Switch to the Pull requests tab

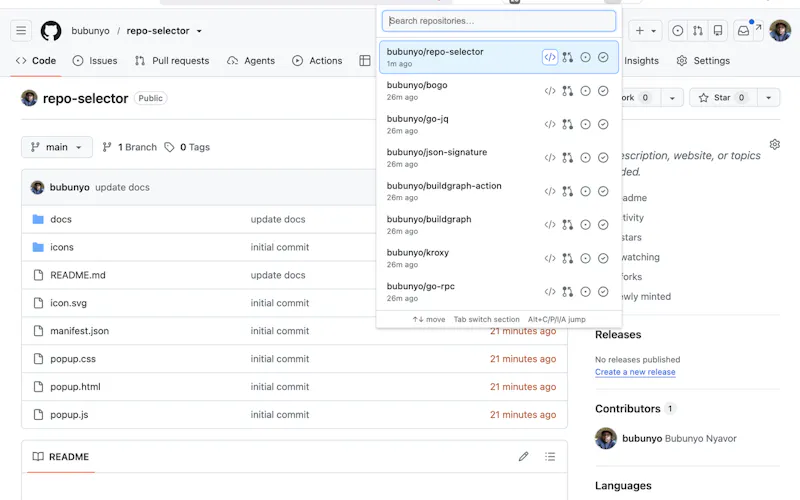(172, 61)
